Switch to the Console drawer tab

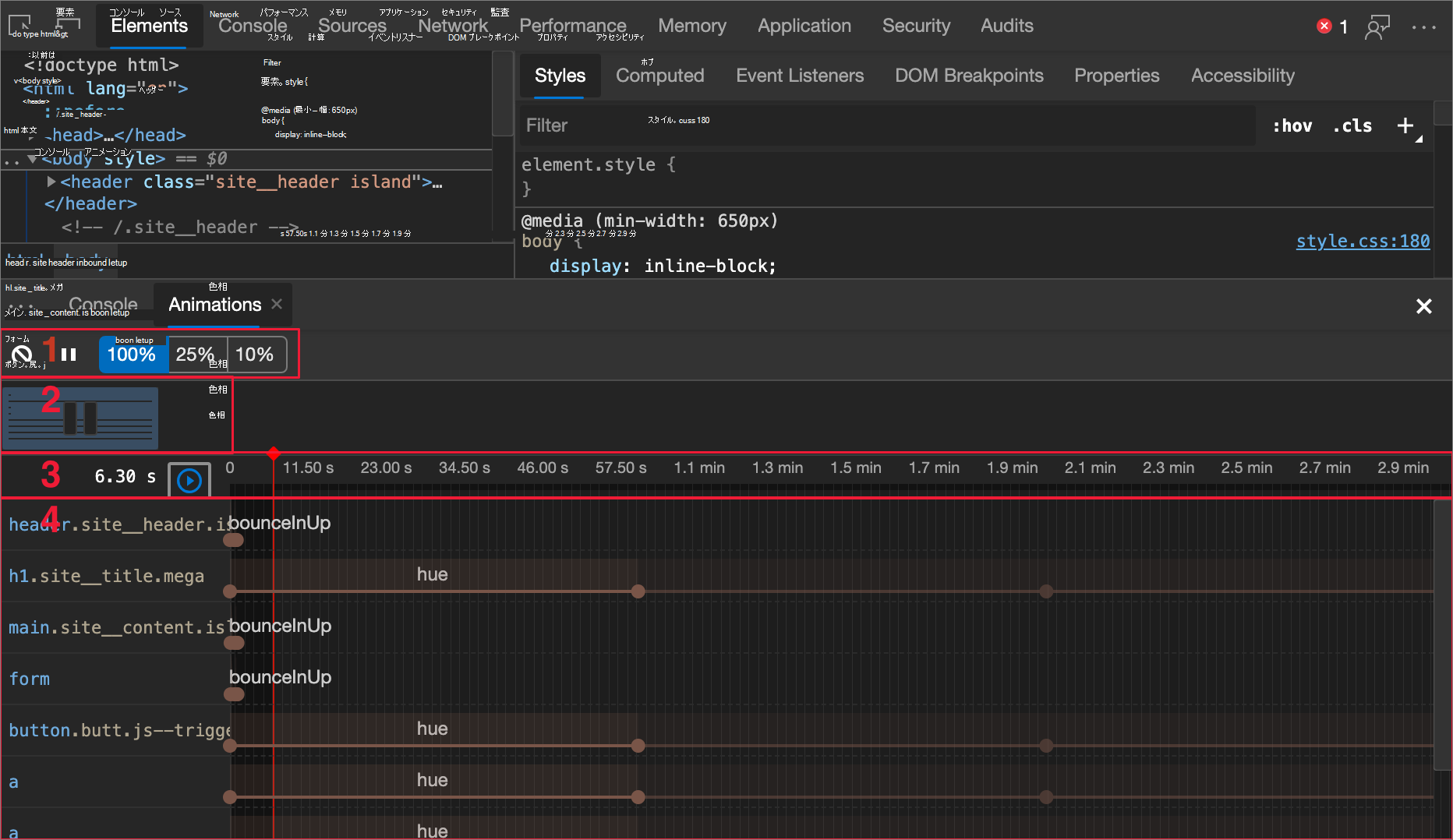(103, 304)
